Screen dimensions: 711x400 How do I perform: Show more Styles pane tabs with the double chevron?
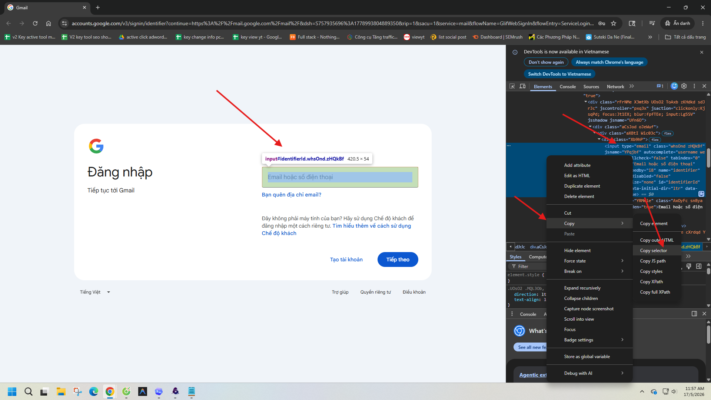pos(688,257)
